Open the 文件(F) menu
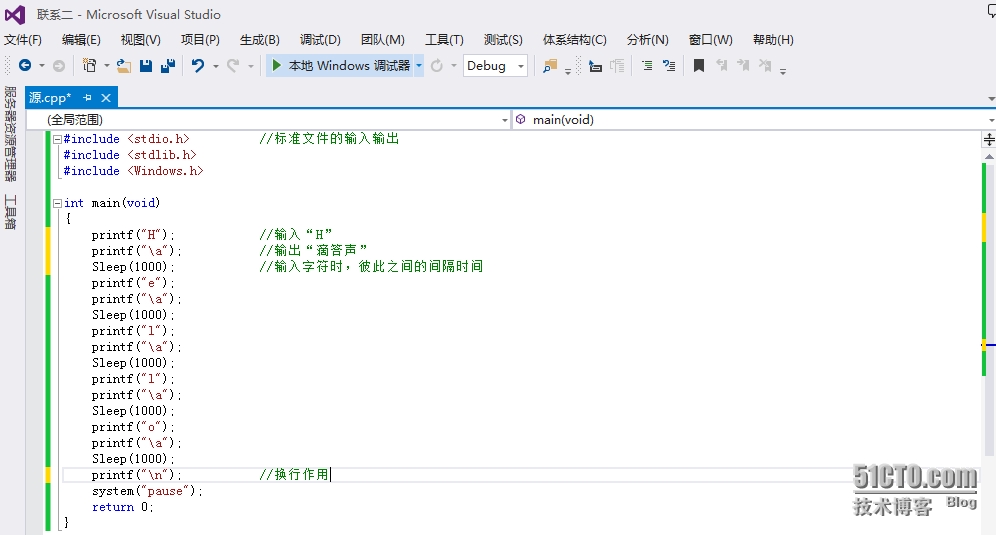This screenshot has height=535, width=996. click(x=23, y=40)
